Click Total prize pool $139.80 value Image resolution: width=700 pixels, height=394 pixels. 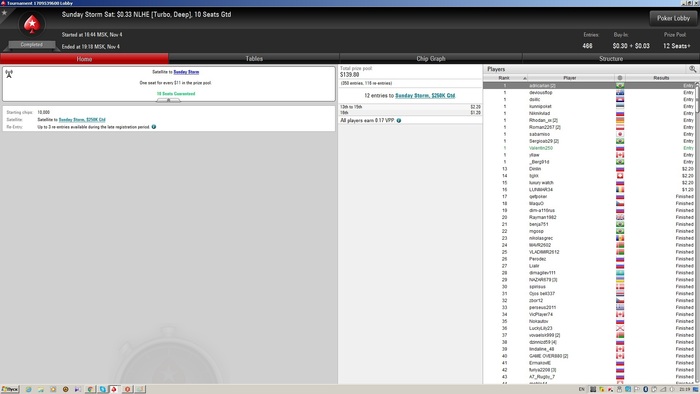pos(350,75)
